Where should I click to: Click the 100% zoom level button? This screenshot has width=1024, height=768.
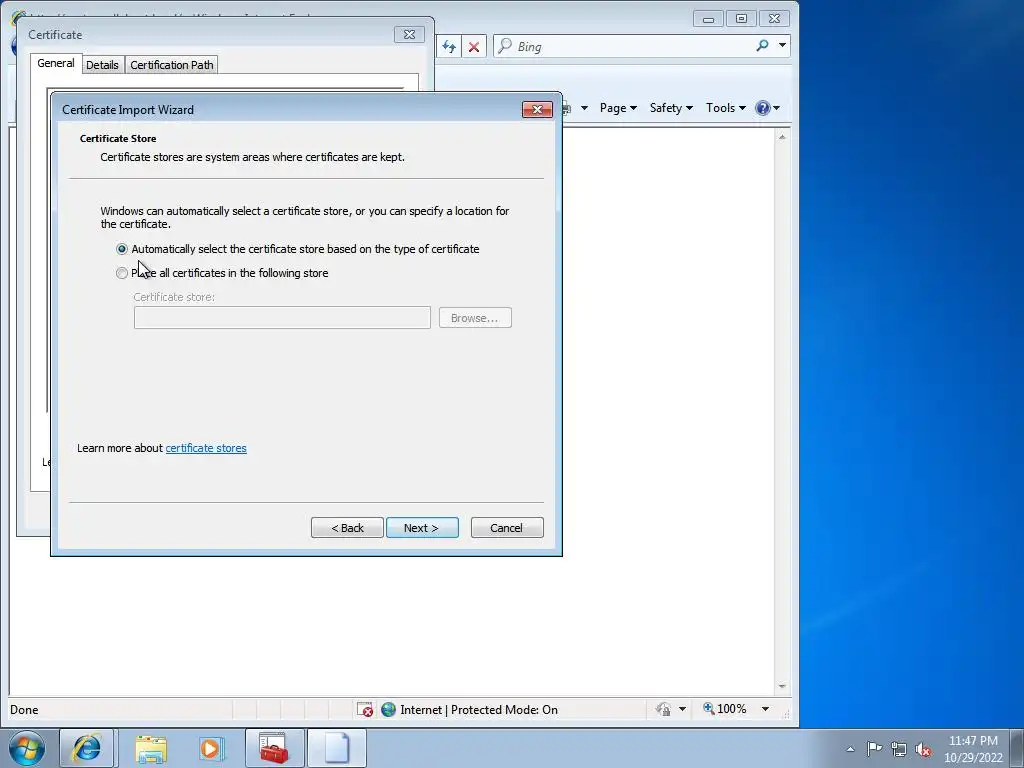725,709
